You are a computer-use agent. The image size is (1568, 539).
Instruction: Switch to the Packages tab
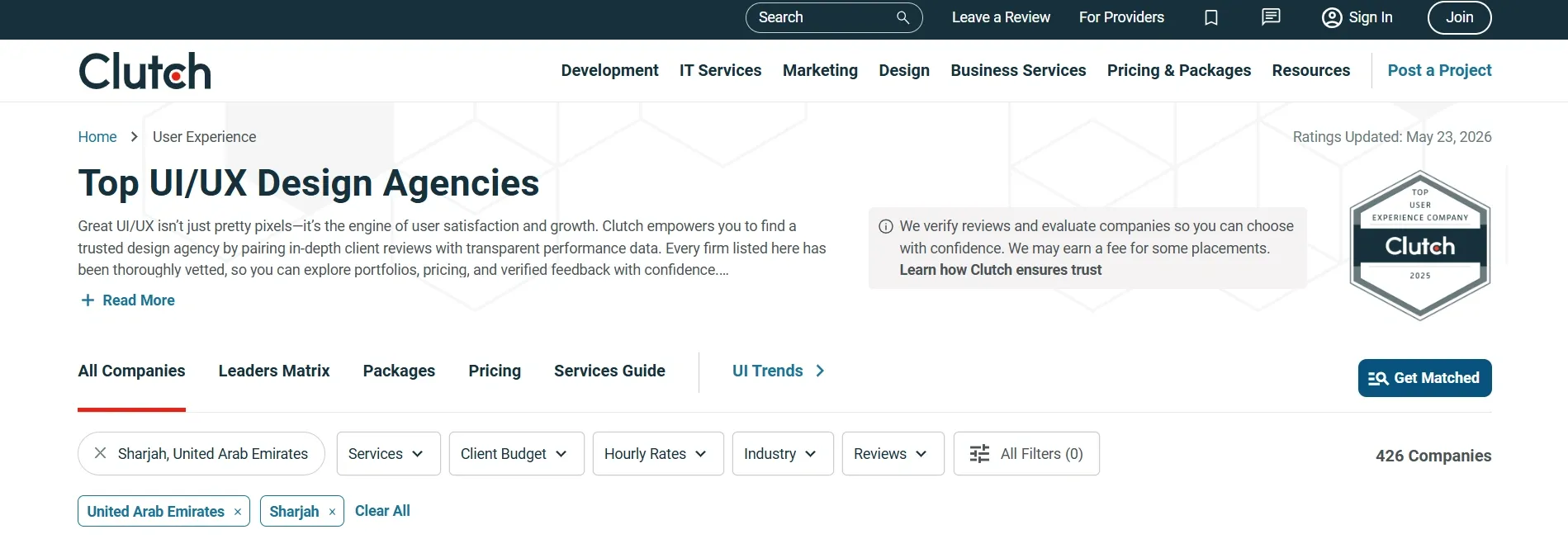point(399,371)
